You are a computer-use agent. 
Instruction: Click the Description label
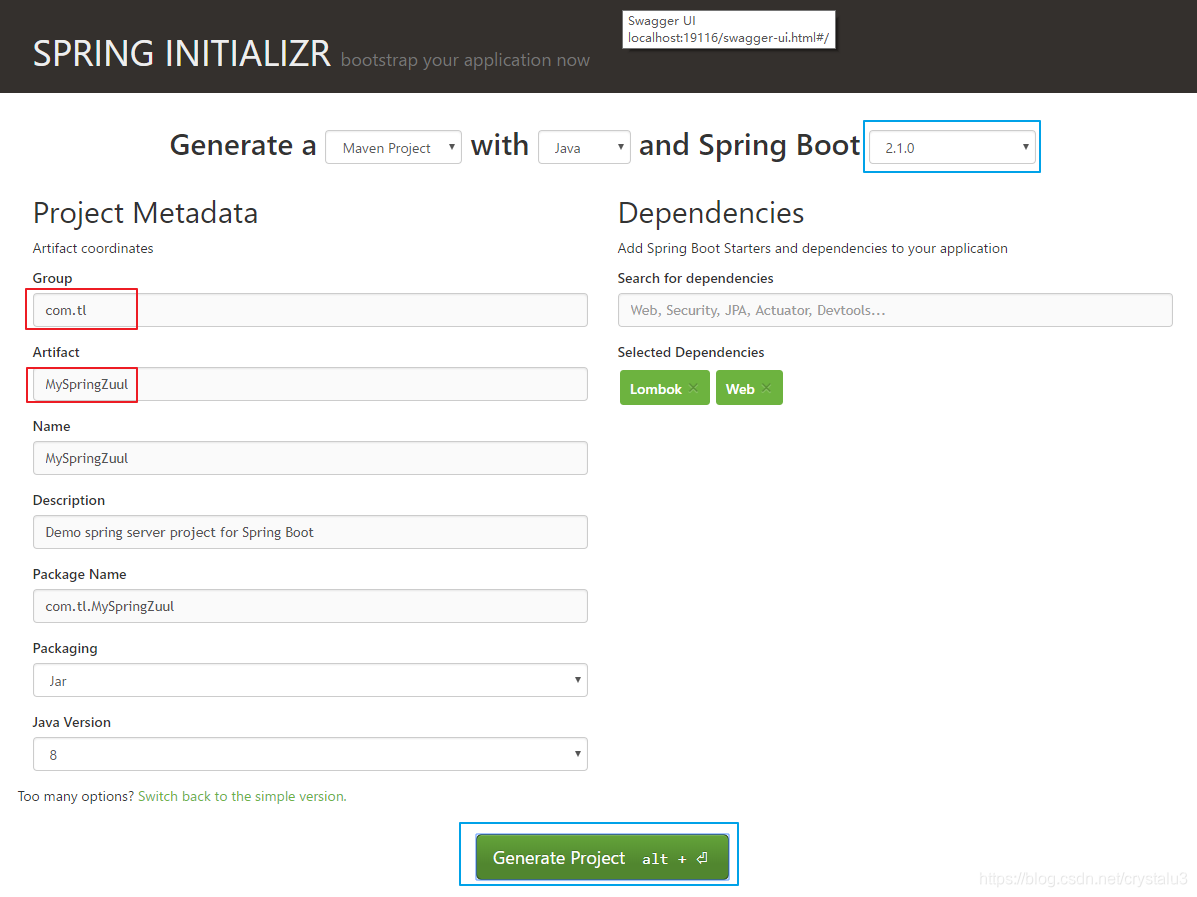pos(69,500)
